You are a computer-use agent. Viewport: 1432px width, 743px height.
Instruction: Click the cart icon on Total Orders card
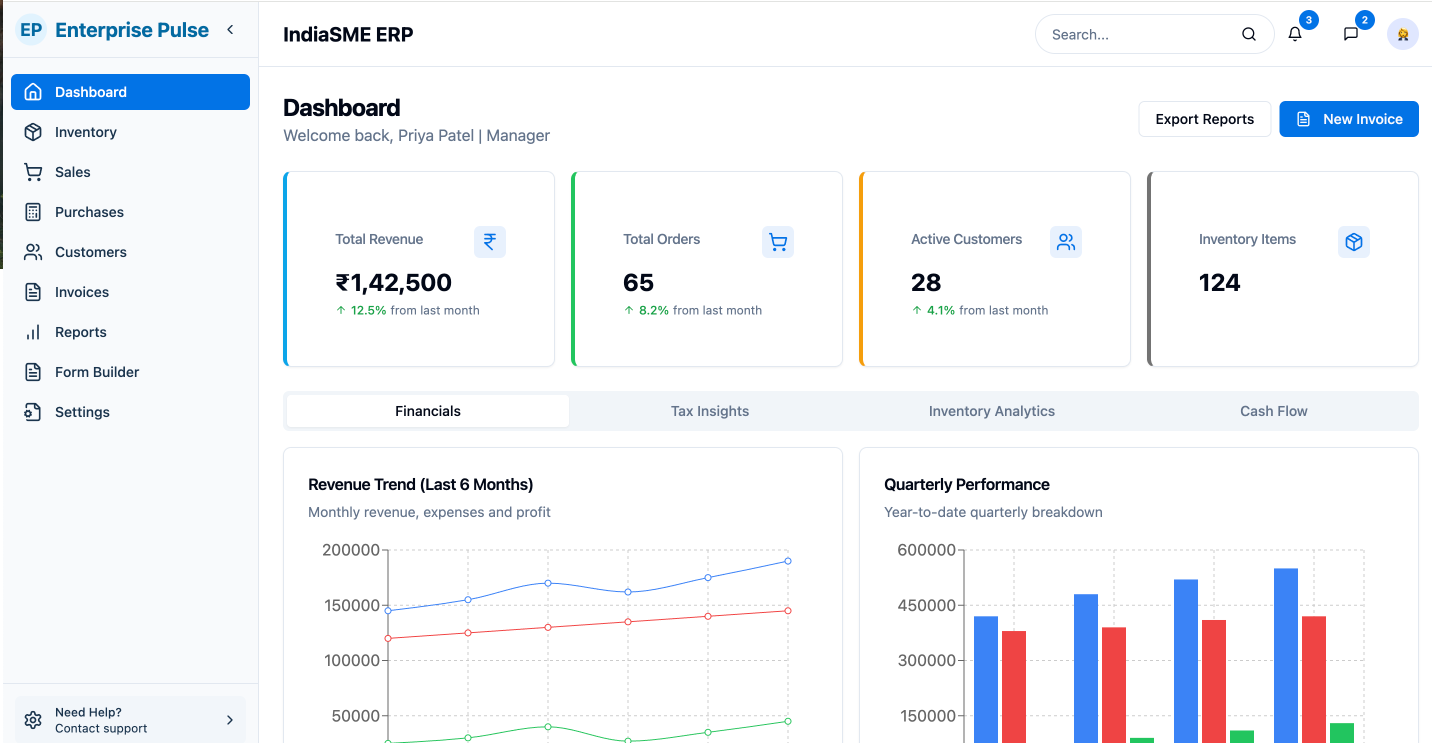(x=778, y=241)
